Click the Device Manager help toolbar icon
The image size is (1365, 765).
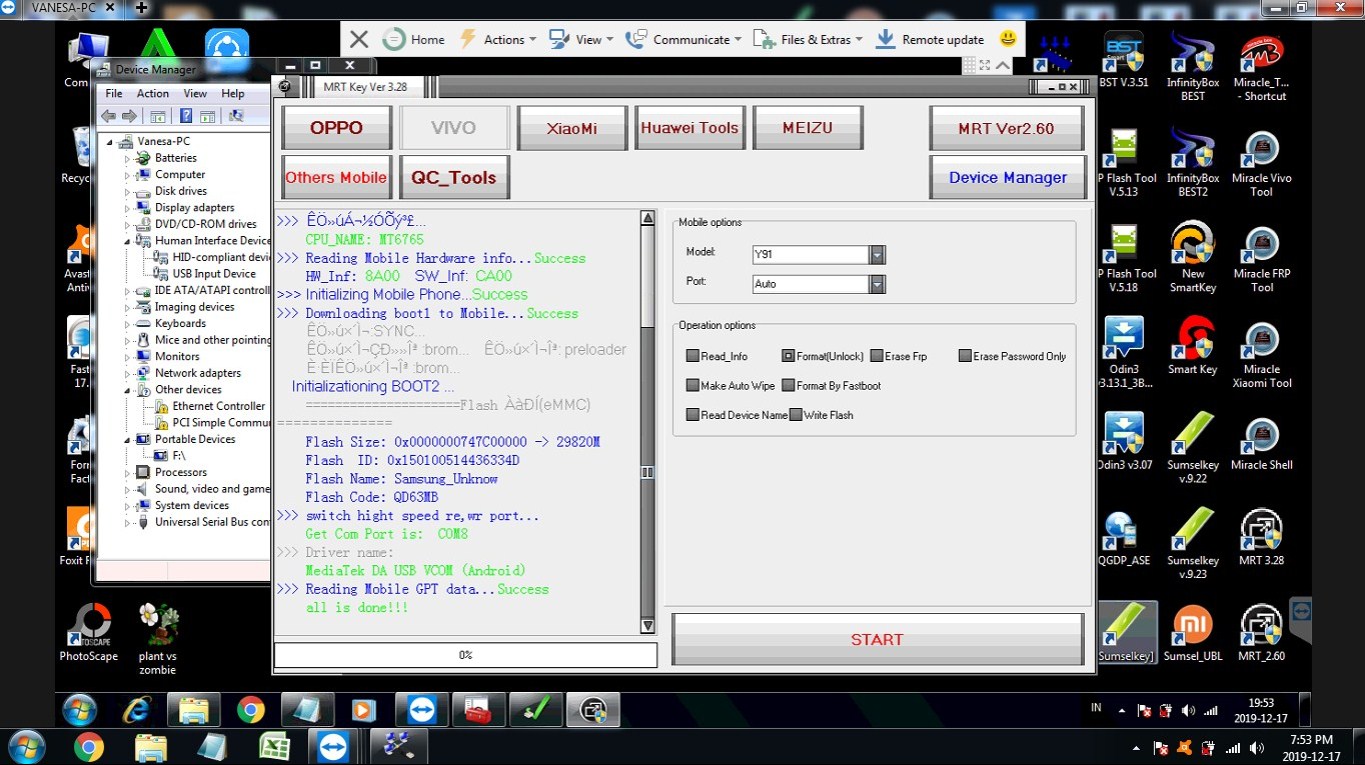pos(185,116)
